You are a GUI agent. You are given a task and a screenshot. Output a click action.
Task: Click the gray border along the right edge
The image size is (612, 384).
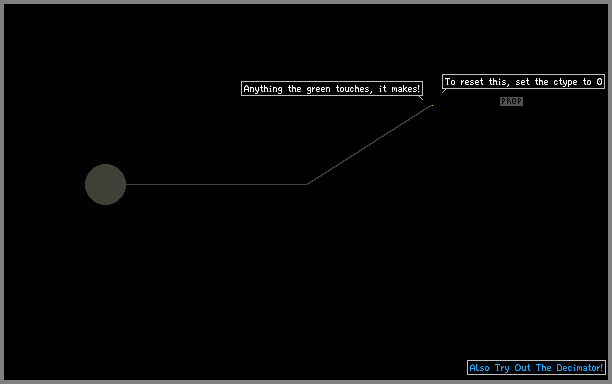tap(610, 192)
